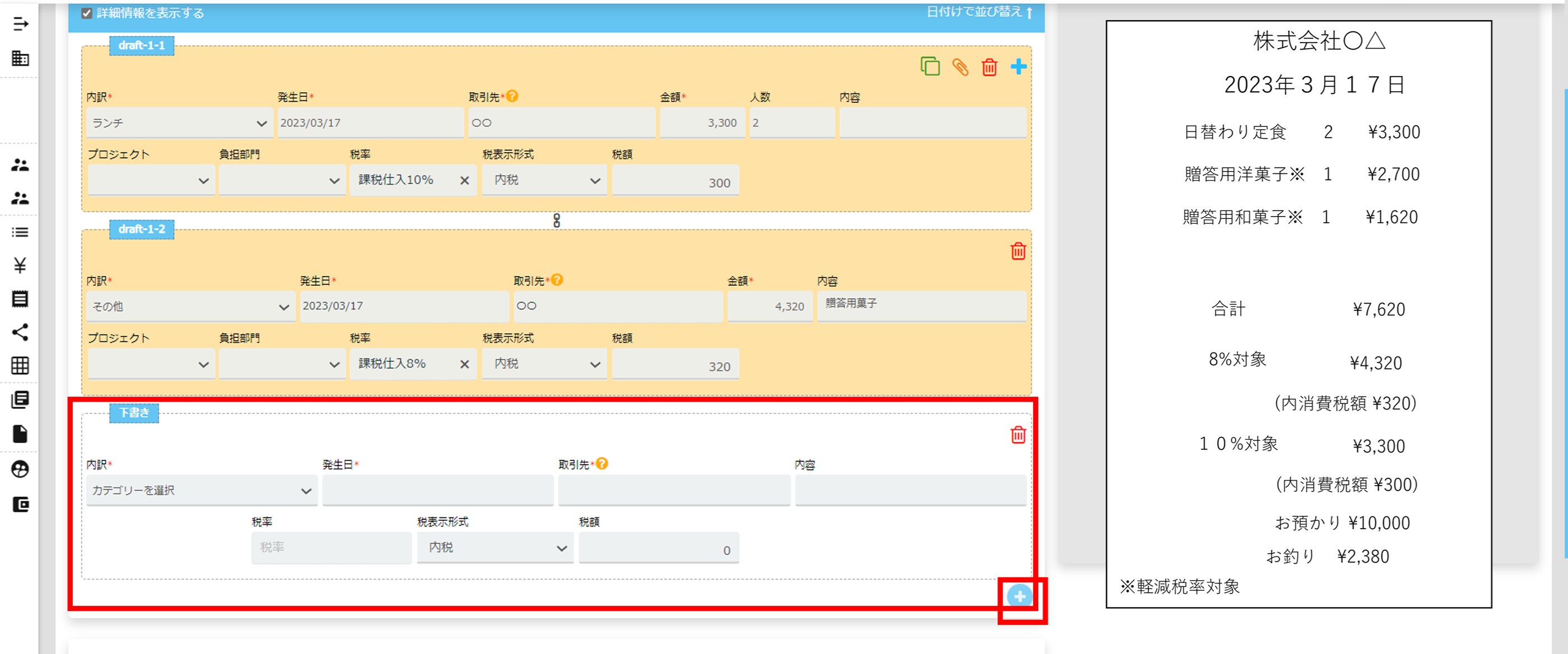The image size is (1568, 654).
Task: Click the 発生日 field in the 下書き section
Action: 437,490
